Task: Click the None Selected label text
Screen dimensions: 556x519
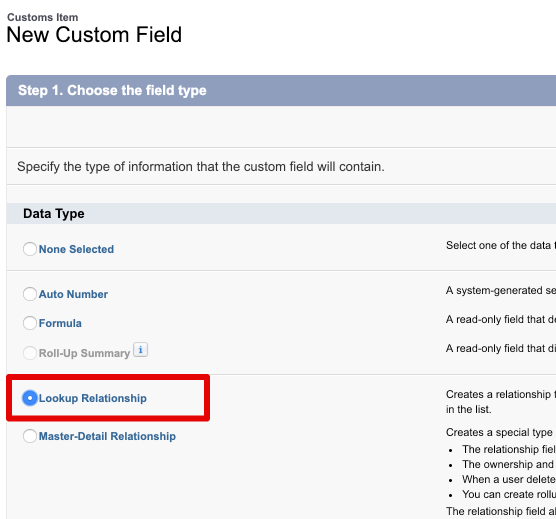Action: (x=76, y=249)
